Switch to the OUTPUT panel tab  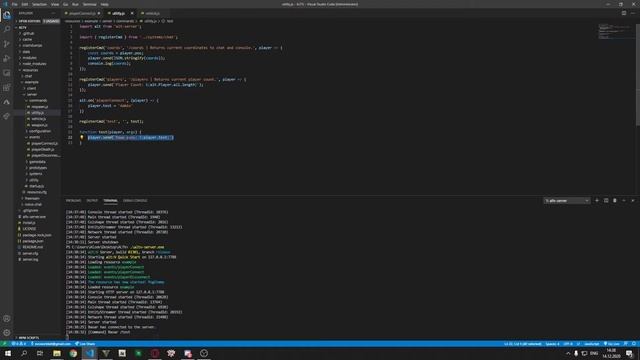92,200
